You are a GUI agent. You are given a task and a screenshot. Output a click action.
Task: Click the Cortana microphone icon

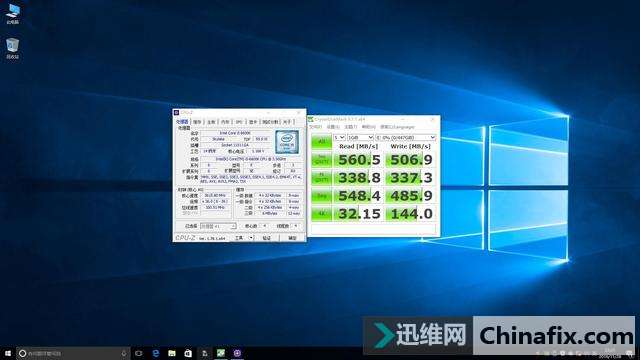pos(124,353)
